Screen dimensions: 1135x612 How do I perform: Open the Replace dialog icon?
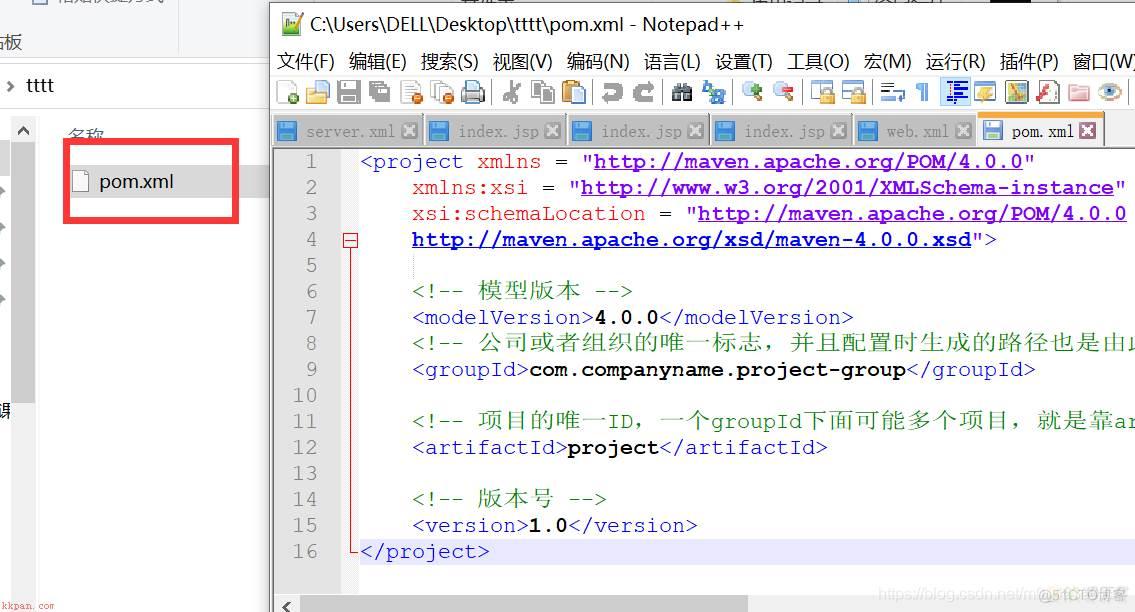click(713, 92)
